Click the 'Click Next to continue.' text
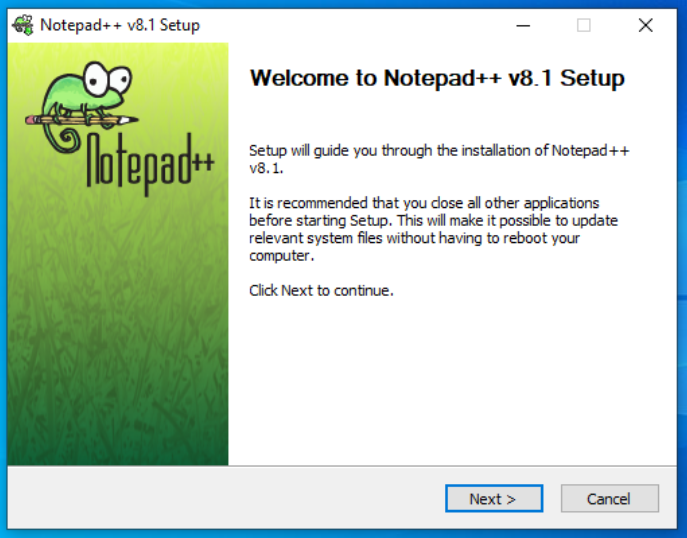The image size is (687, 538). (321, 290)
